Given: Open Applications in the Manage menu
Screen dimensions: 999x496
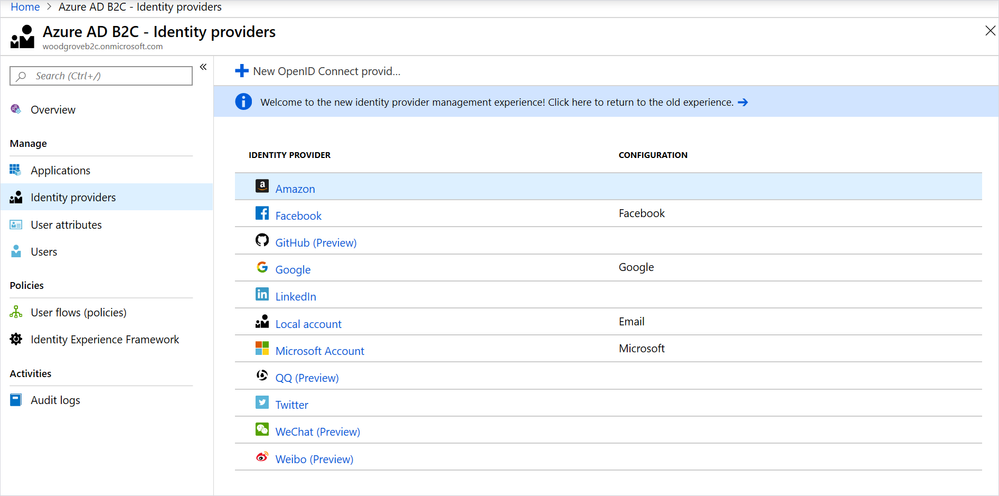Looking at the screenshot, I should 60,171.
